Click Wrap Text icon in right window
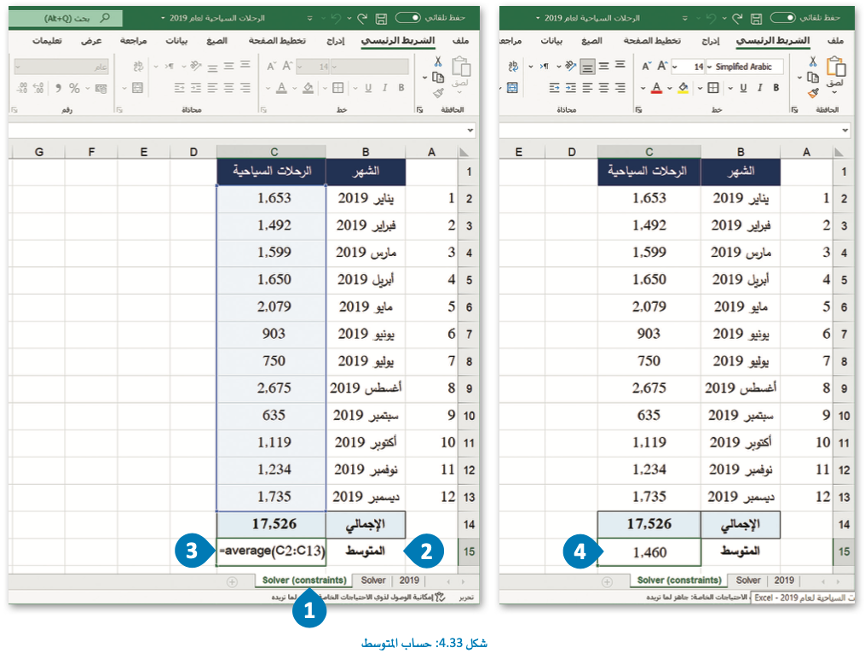The width and height of the screenshot is (866, 660). coord(513,66)
